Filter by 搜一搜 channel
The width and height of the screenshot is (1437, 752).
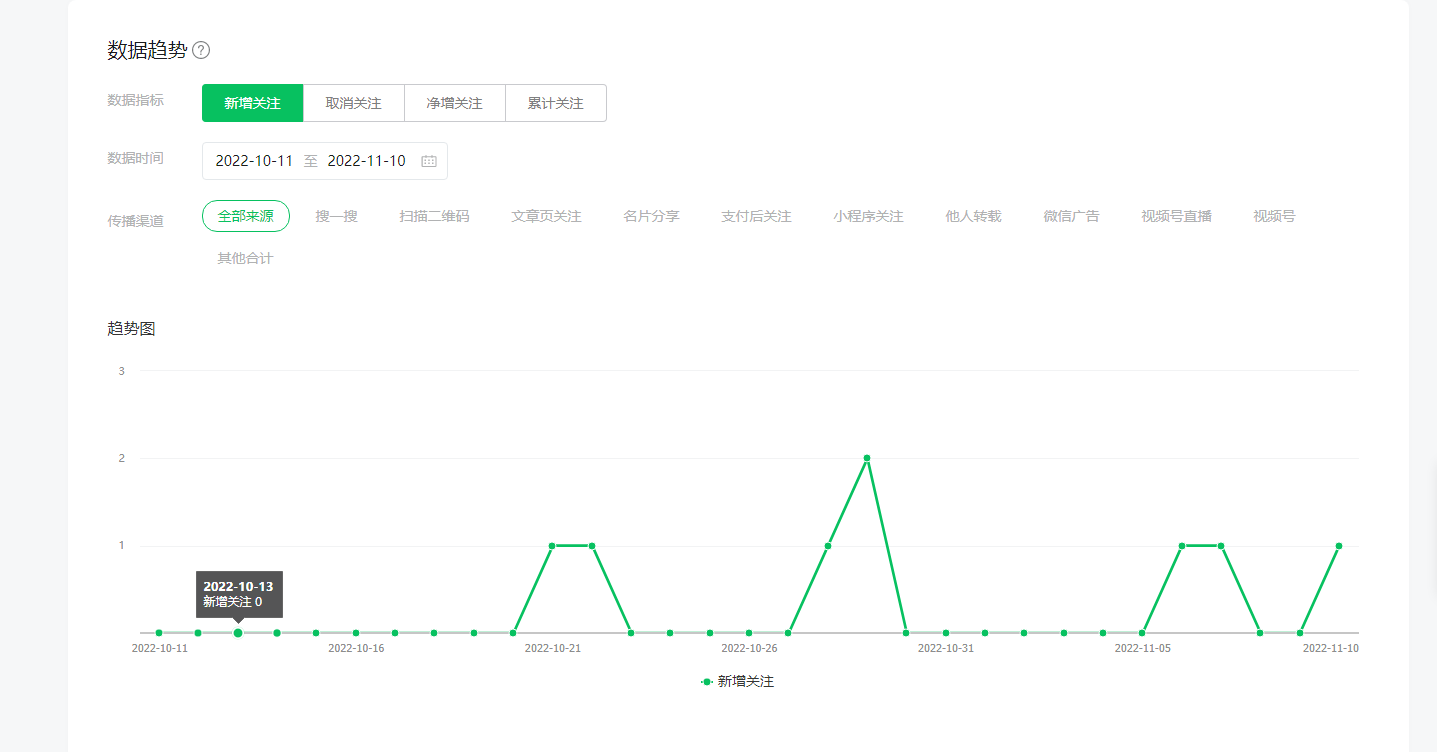click(336, 216)
